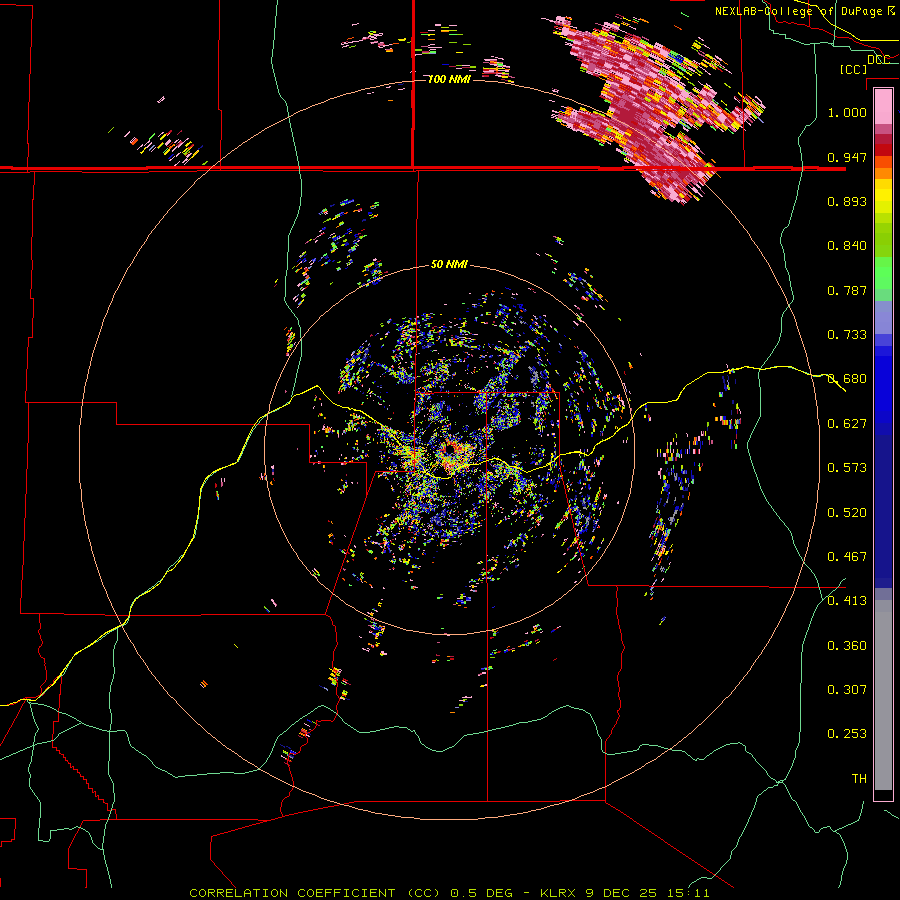Click the radar site center echo
900x900 pixels.
[449, 448]
